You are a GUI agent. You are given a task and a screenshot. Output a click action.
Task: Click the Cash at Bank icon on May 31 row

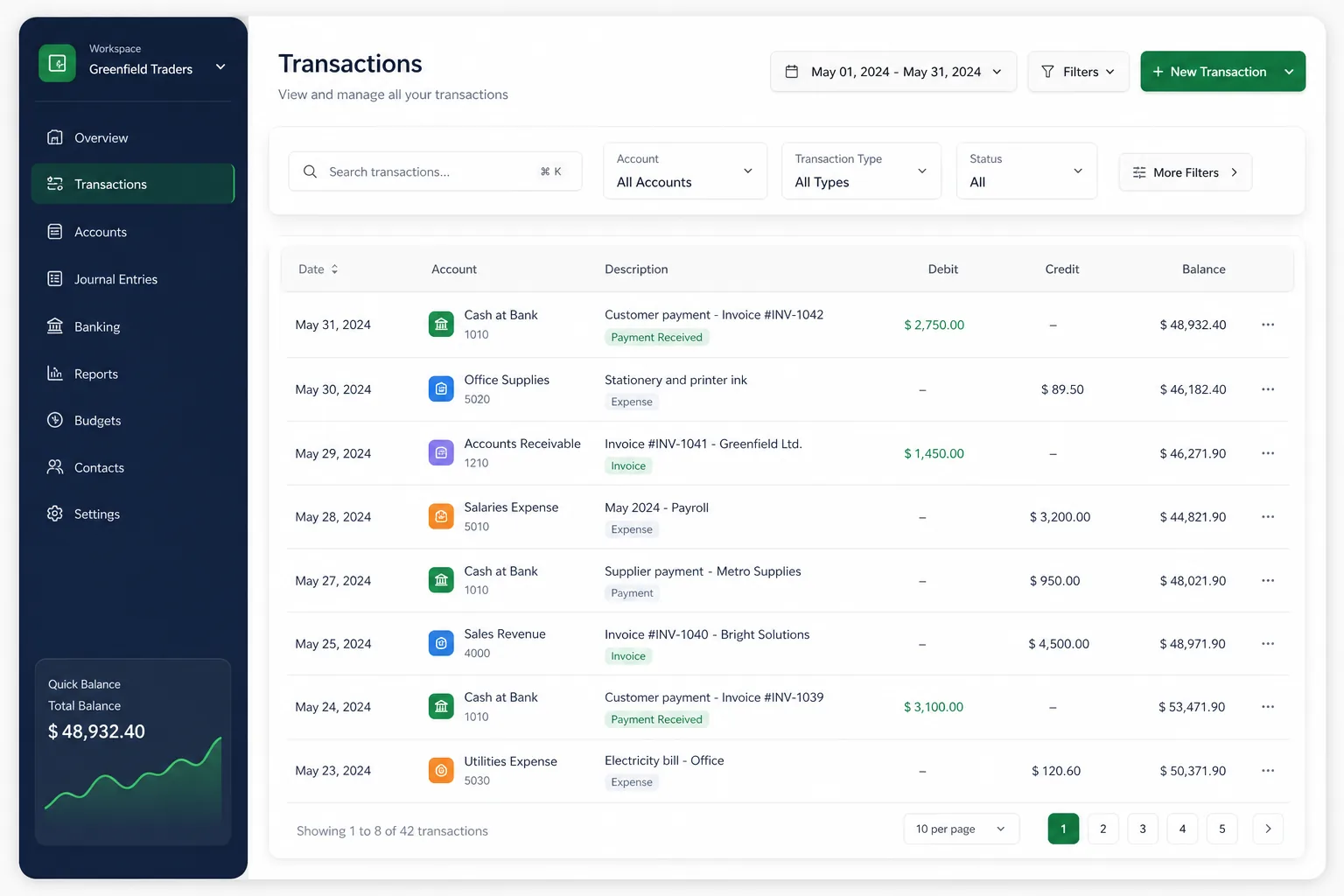click(441, 325)
